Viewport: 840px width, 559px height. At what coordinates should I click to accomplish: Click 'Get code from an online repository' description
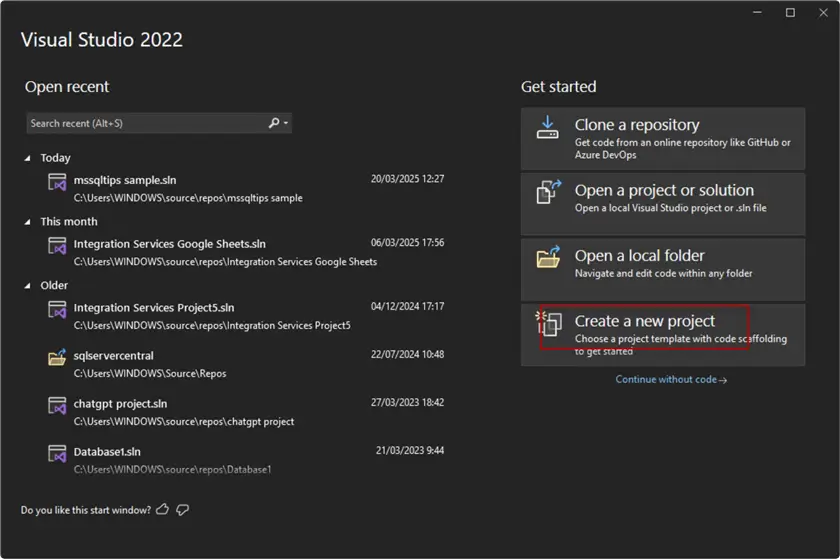682,148
